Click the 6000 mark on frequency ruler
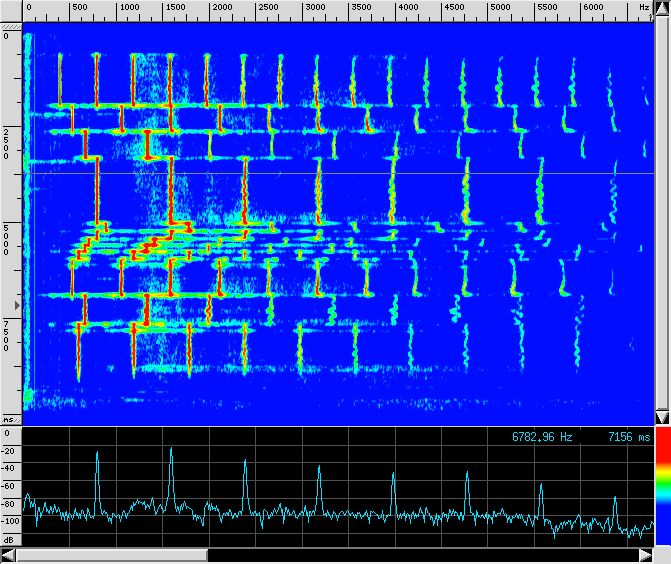 [x=592, y=8]
